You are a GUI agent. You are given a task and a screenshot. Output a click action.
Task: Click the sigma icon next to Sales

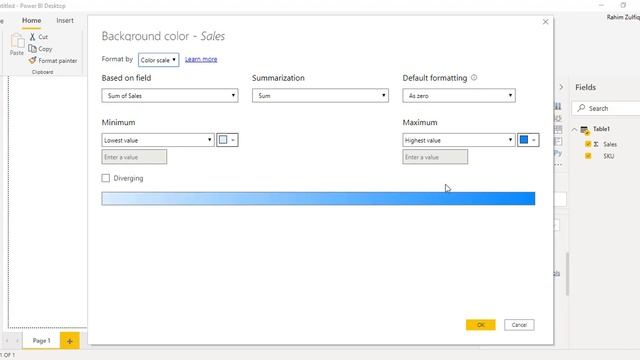[596, 144]
